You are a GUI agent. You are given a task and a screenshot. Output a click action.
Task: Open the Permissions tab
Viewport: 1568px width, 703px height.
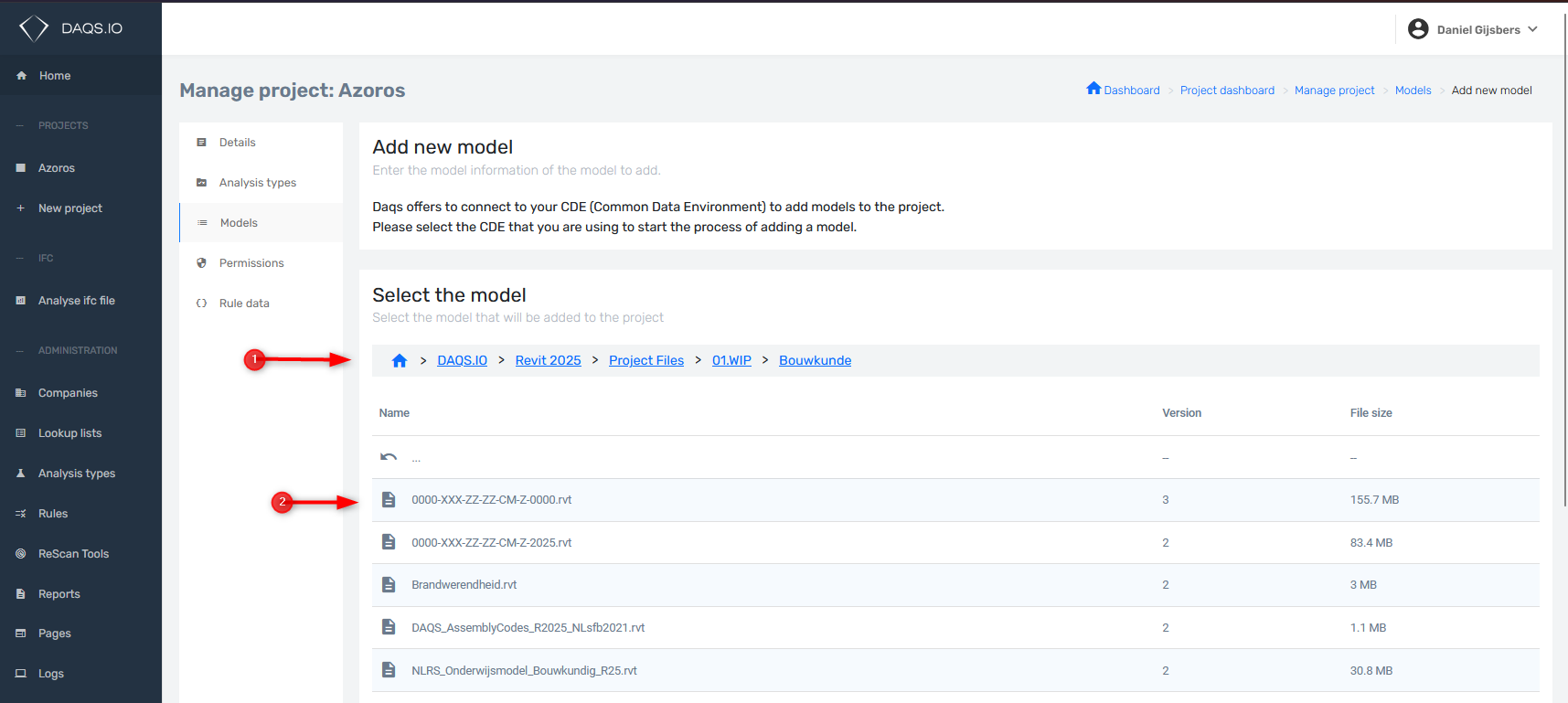pyautogui.click(x=261, y=263)
